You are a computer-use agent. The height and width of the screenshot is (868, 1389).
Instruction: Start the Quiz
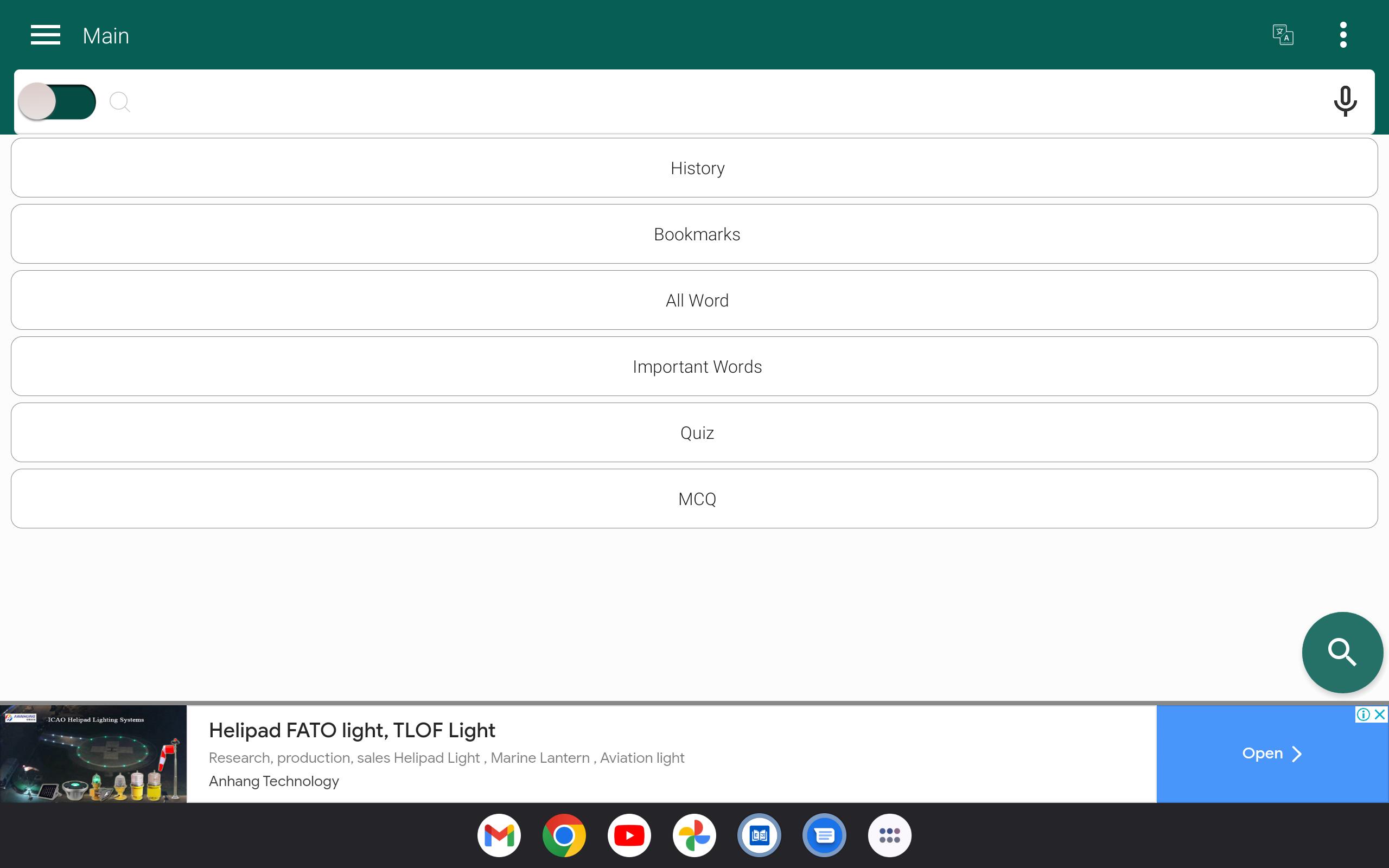(694, 432)
